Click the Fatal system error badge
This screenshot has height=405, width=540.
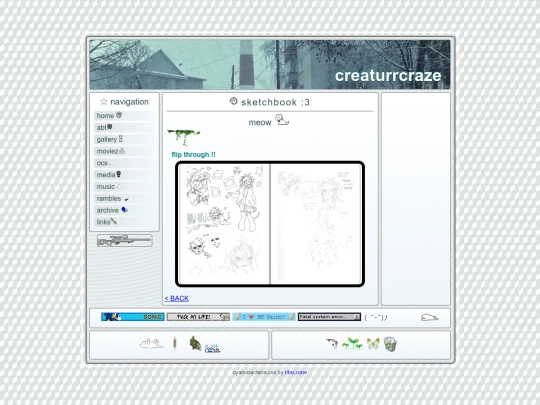point(329,317)
